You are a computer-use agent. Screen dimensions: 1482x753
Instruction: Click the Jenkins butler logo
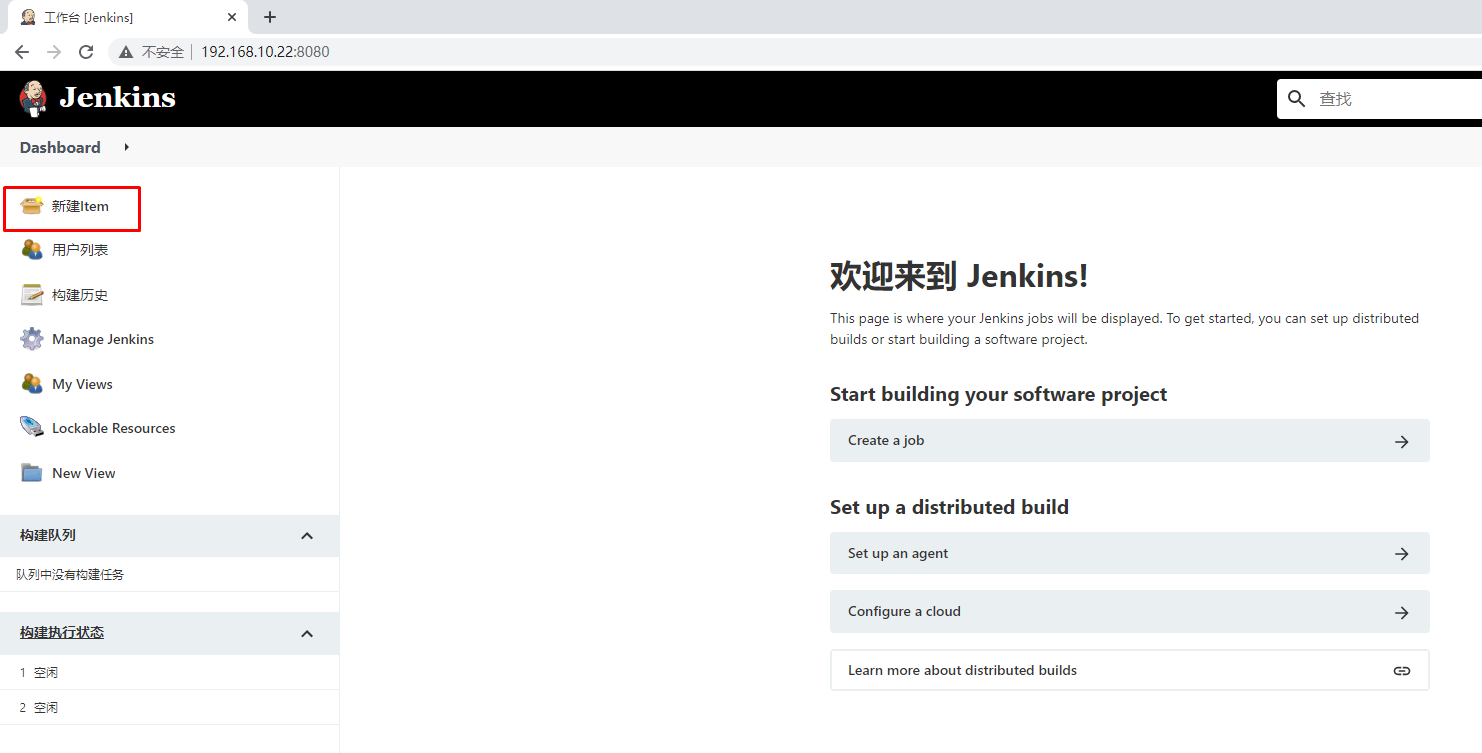(x=33, y=98)
